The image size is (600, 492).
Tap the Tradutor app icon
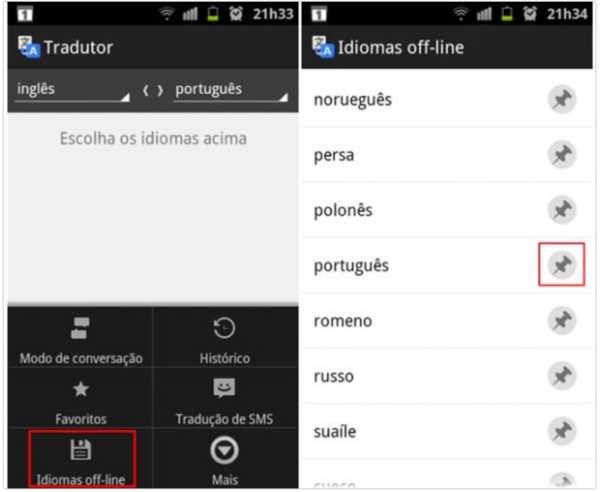tap(29, 47)
